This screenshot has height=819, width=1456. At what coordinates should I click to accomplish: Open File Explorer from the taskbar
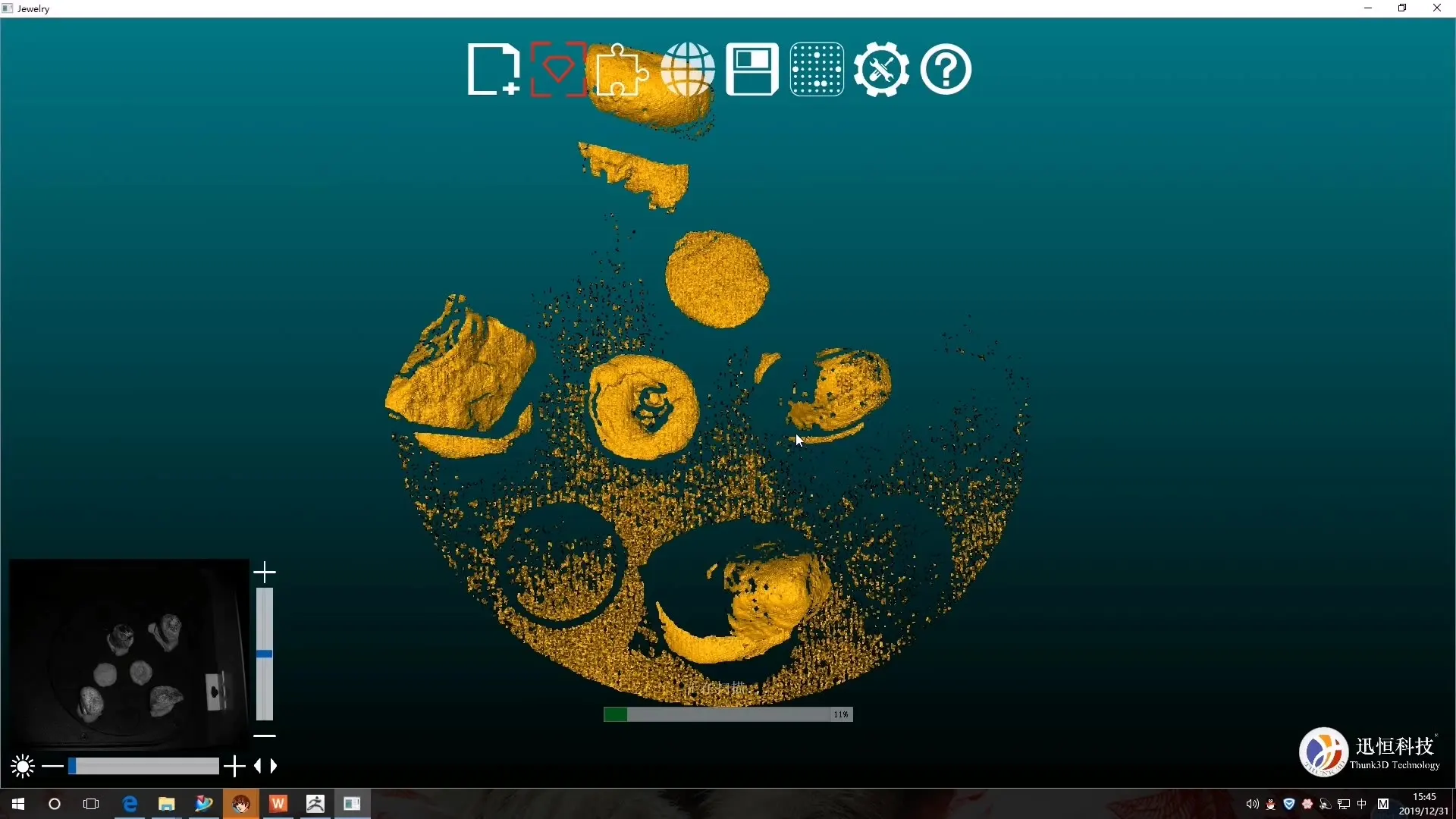click(x=167, y=804)
